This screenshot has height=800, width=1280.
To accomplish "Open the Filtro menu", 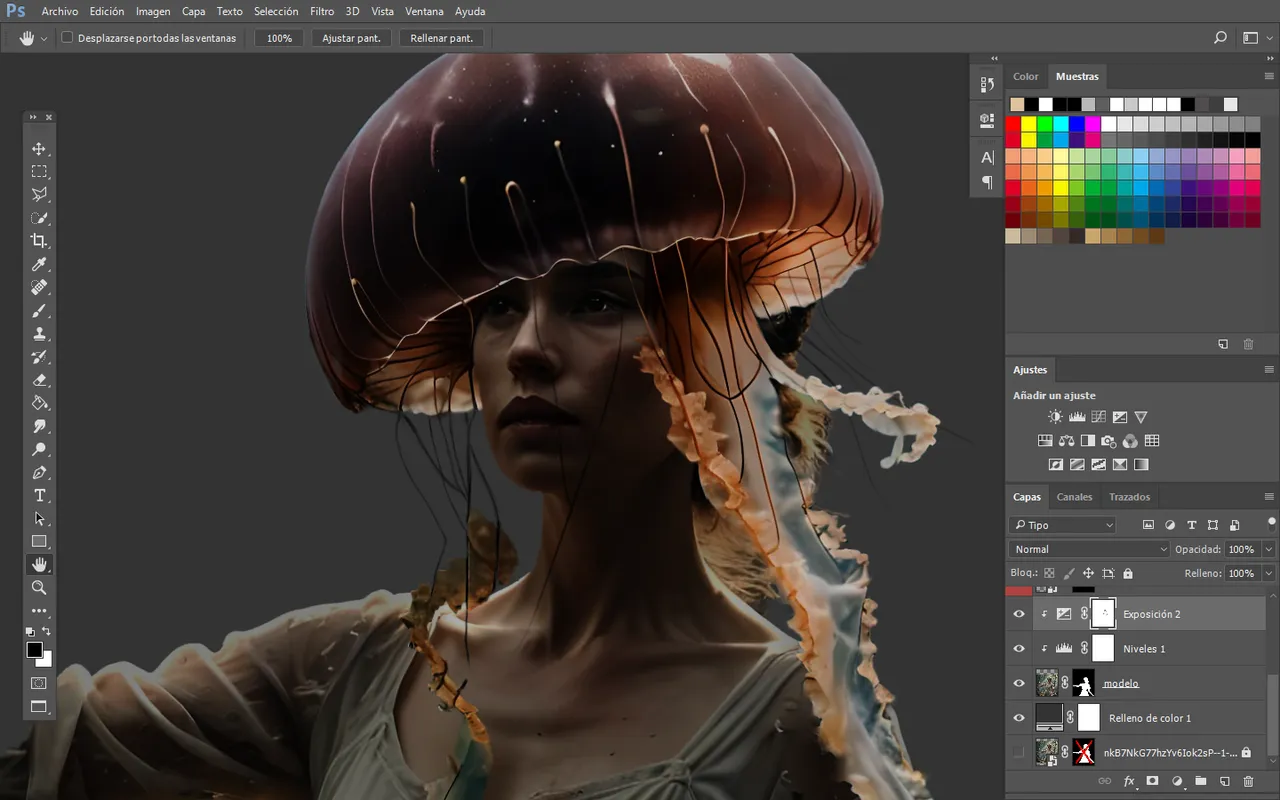I will pyautogui.click(x=322, y=11).
